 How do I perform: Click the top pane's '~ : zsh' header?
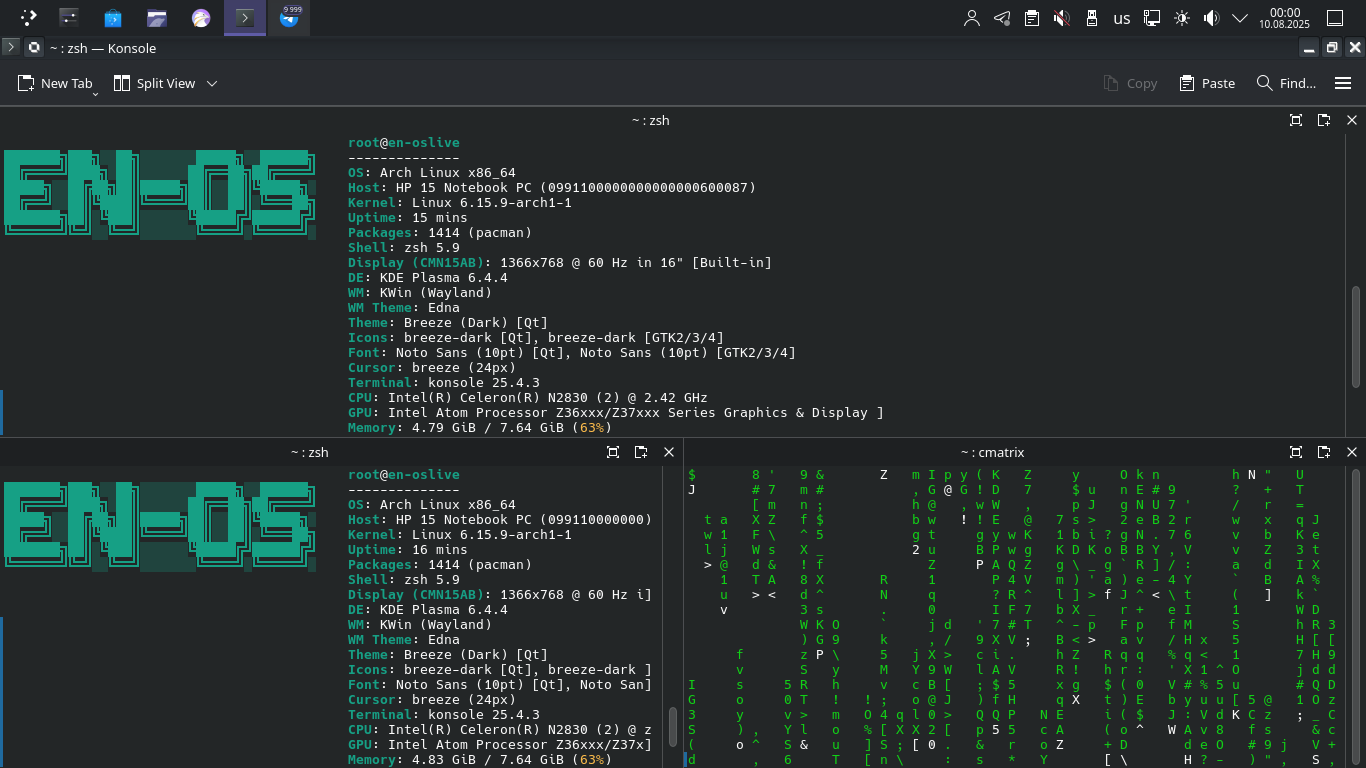[x=650, y=120]
